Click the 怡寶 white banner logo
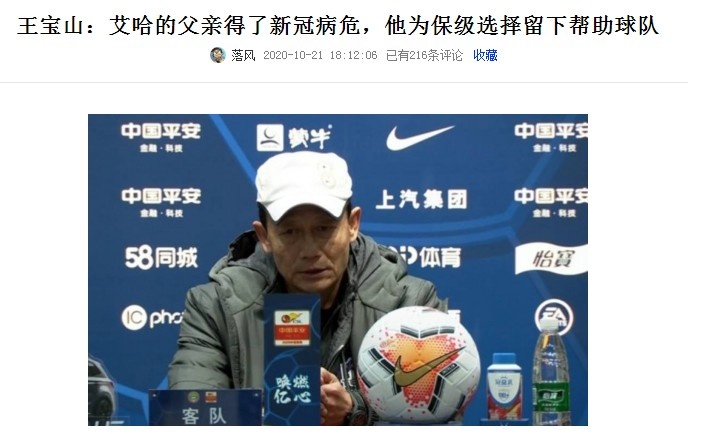The height and width of the screenshot is (434, 720). click(x=551, y=259)
